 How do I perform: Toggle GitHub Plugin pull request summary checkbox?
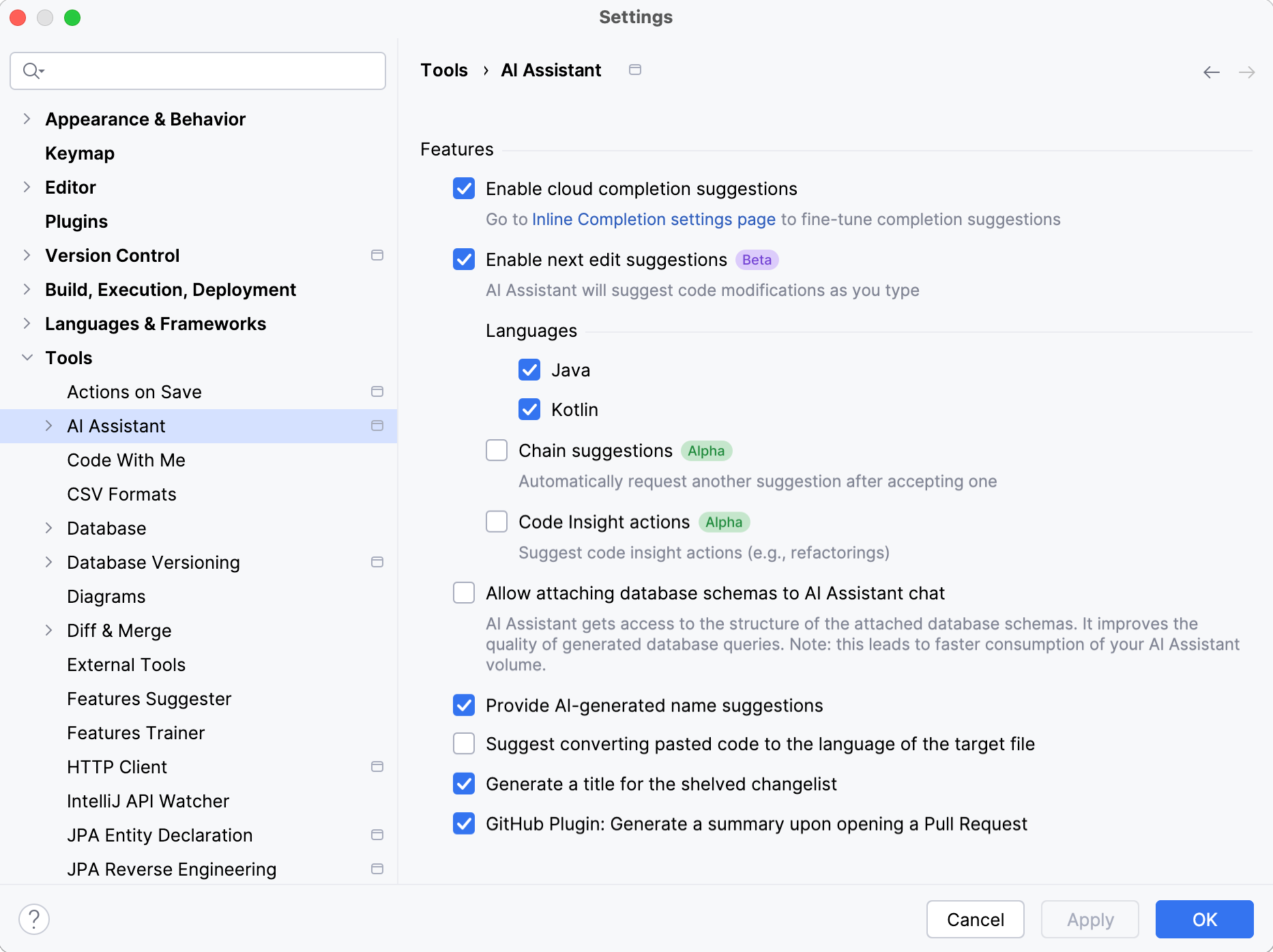[x=464, y=824]
